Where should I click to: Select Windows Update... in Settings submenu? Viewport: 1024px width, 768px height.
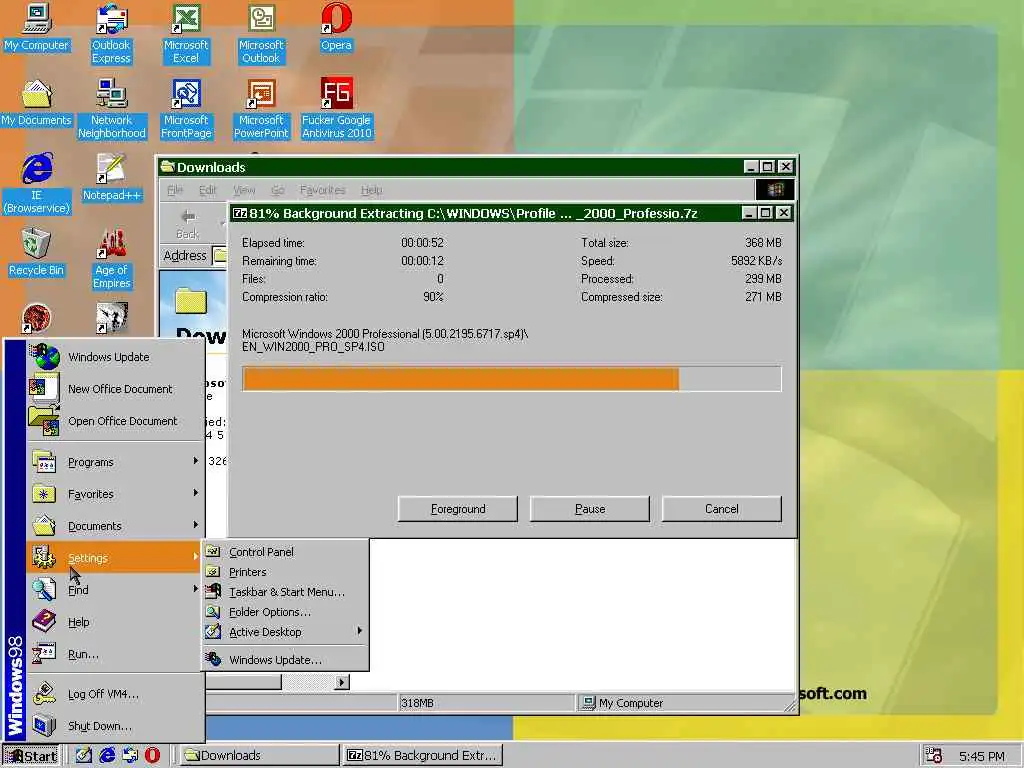(x=285, y=660)
